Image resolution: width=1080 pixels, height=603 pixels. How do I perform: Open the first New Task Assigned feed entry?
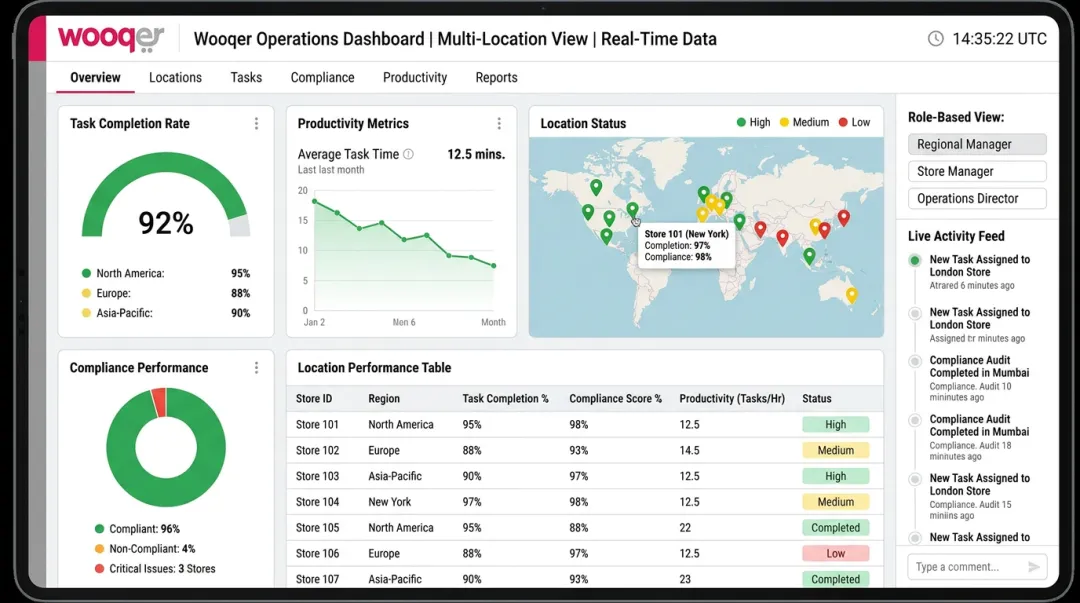click(979, 272)
